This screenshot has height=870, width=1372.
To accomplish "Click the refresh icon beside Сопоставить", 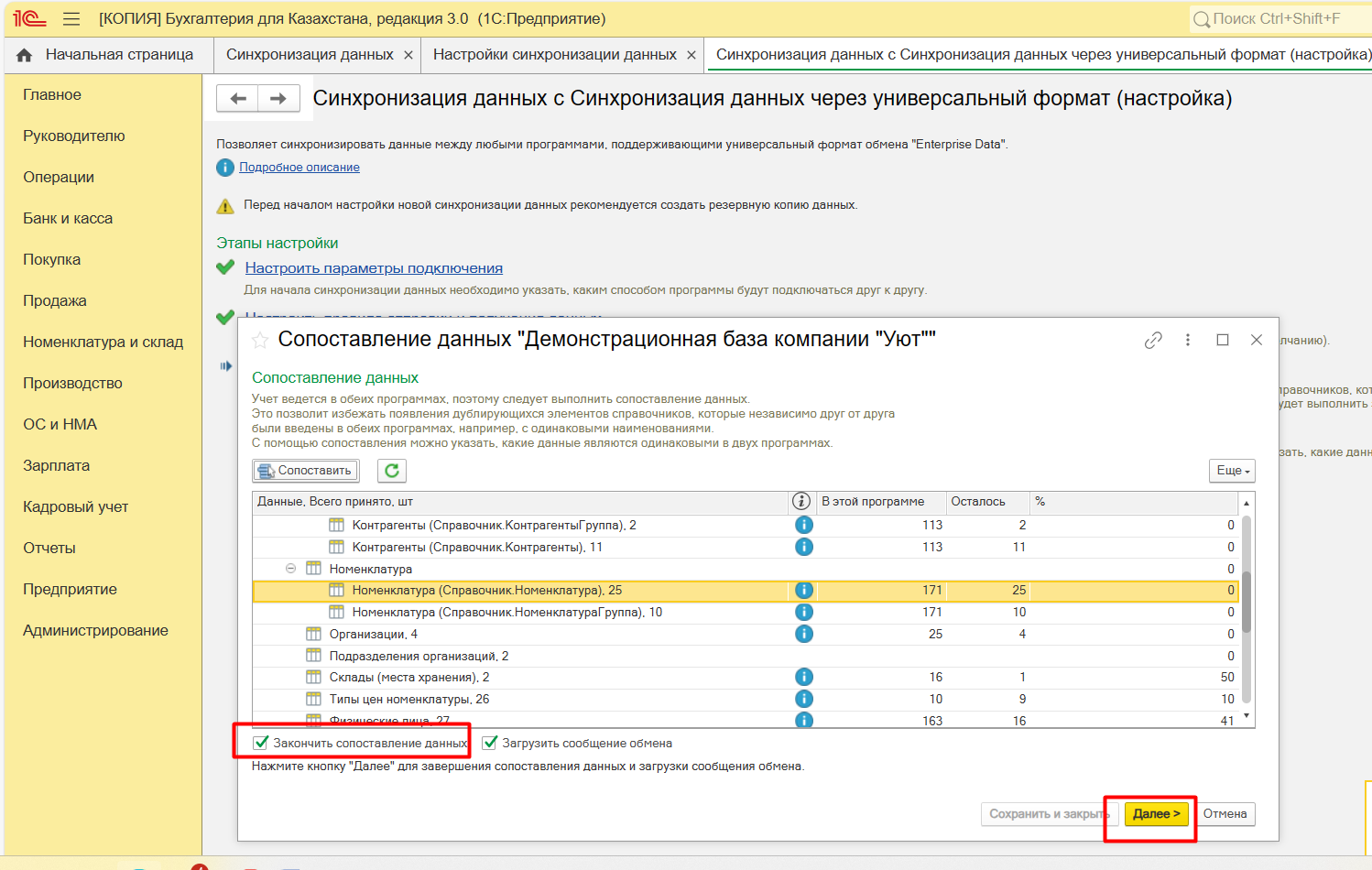I will pyautogui.click(x=392, y=471).
